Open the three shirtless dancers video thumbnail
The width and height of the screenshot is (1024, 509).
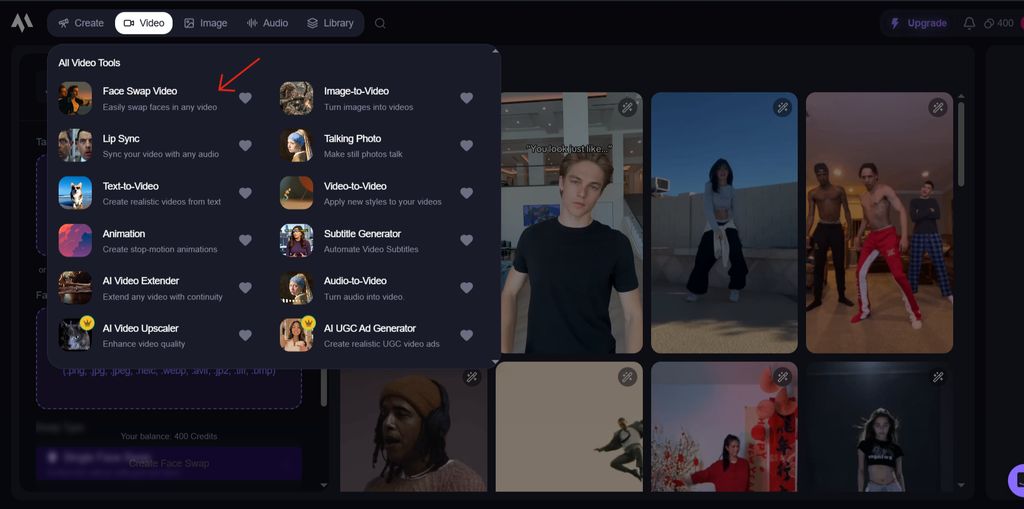[x=879, y=222]
